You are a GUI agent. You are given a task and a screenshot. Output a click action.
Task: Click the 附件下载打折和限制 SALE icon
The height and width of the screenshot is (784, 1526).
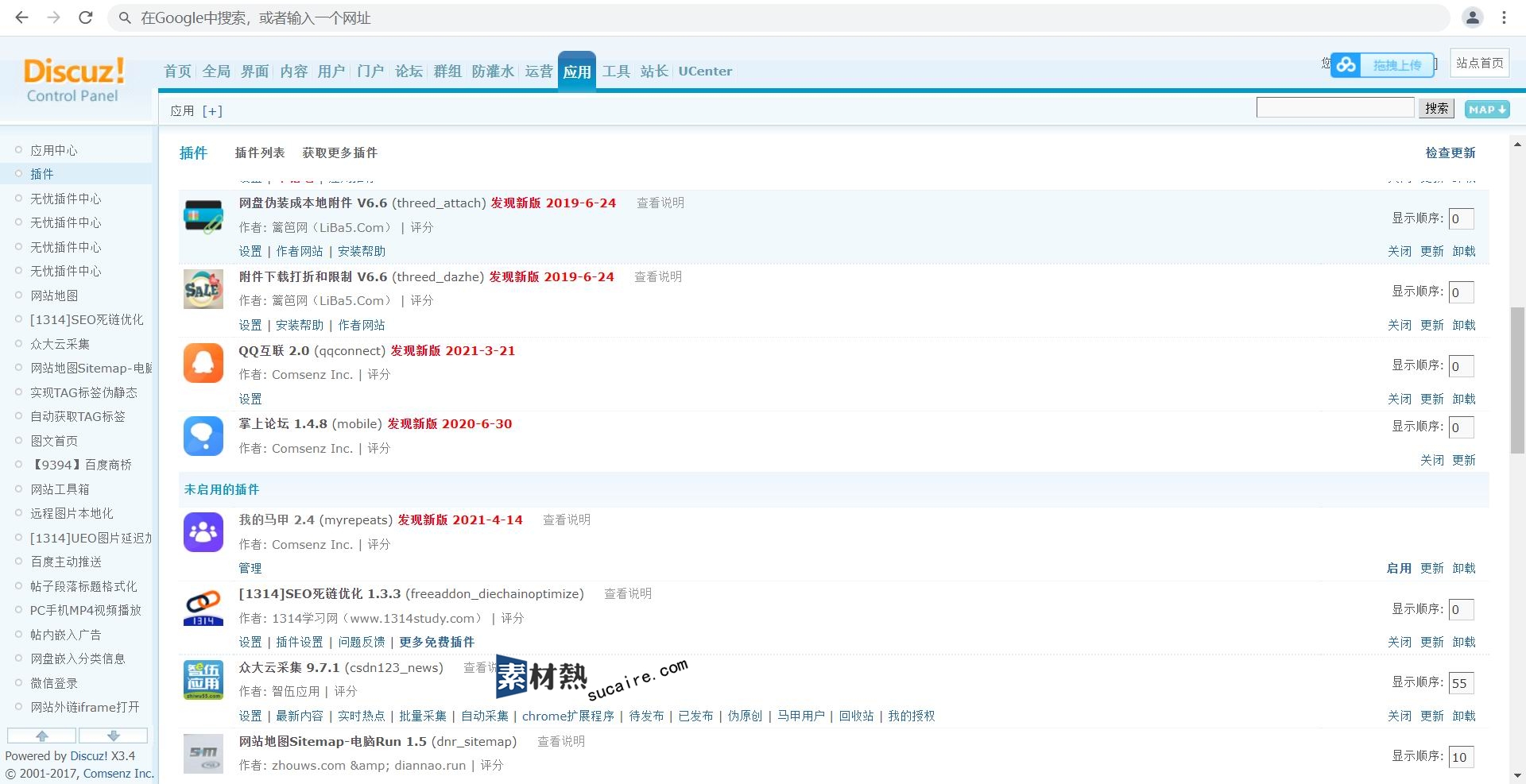pos(203,289)
